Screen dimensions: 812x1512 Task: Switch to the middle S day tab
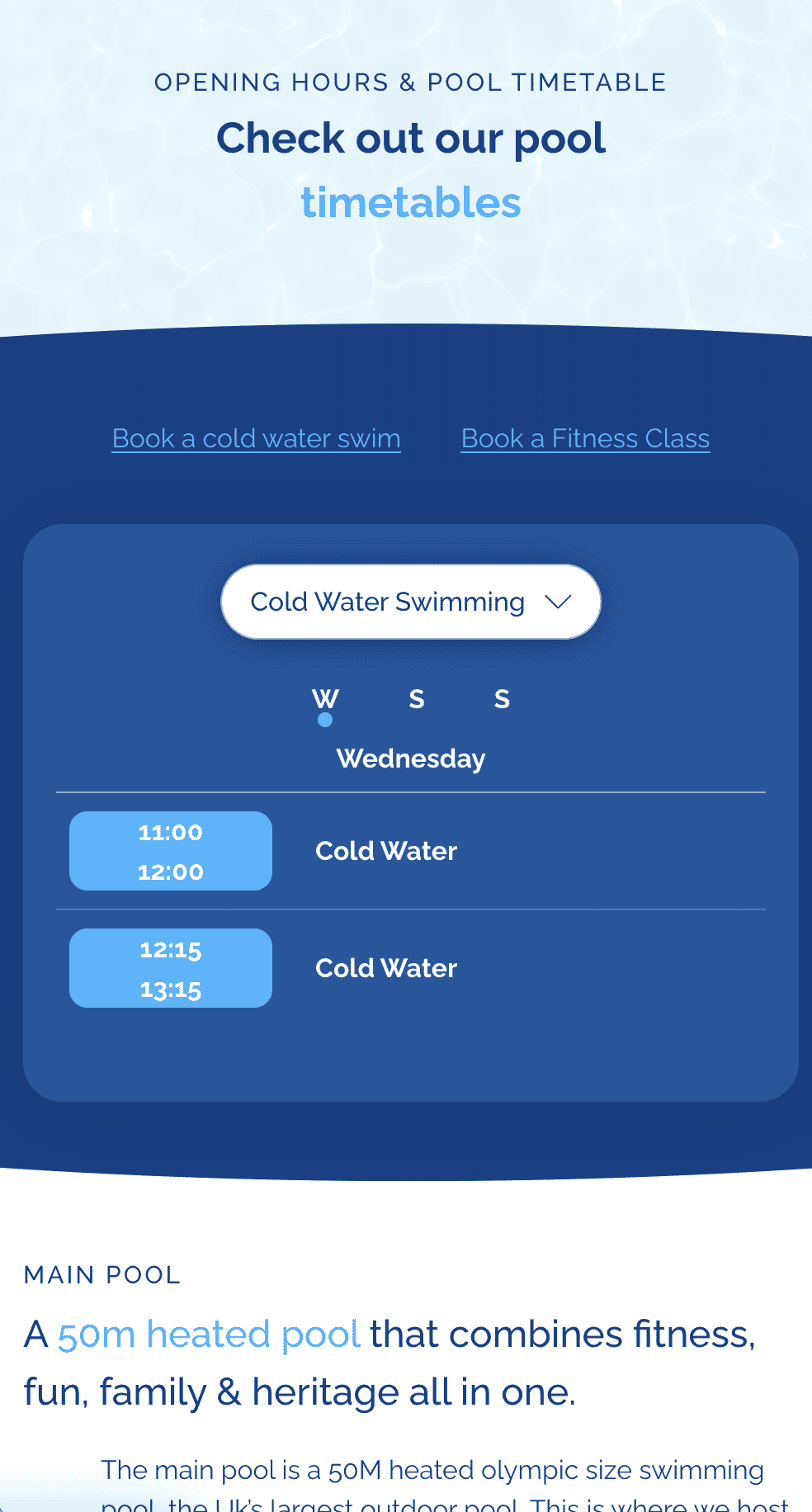(x=417, y=699)
